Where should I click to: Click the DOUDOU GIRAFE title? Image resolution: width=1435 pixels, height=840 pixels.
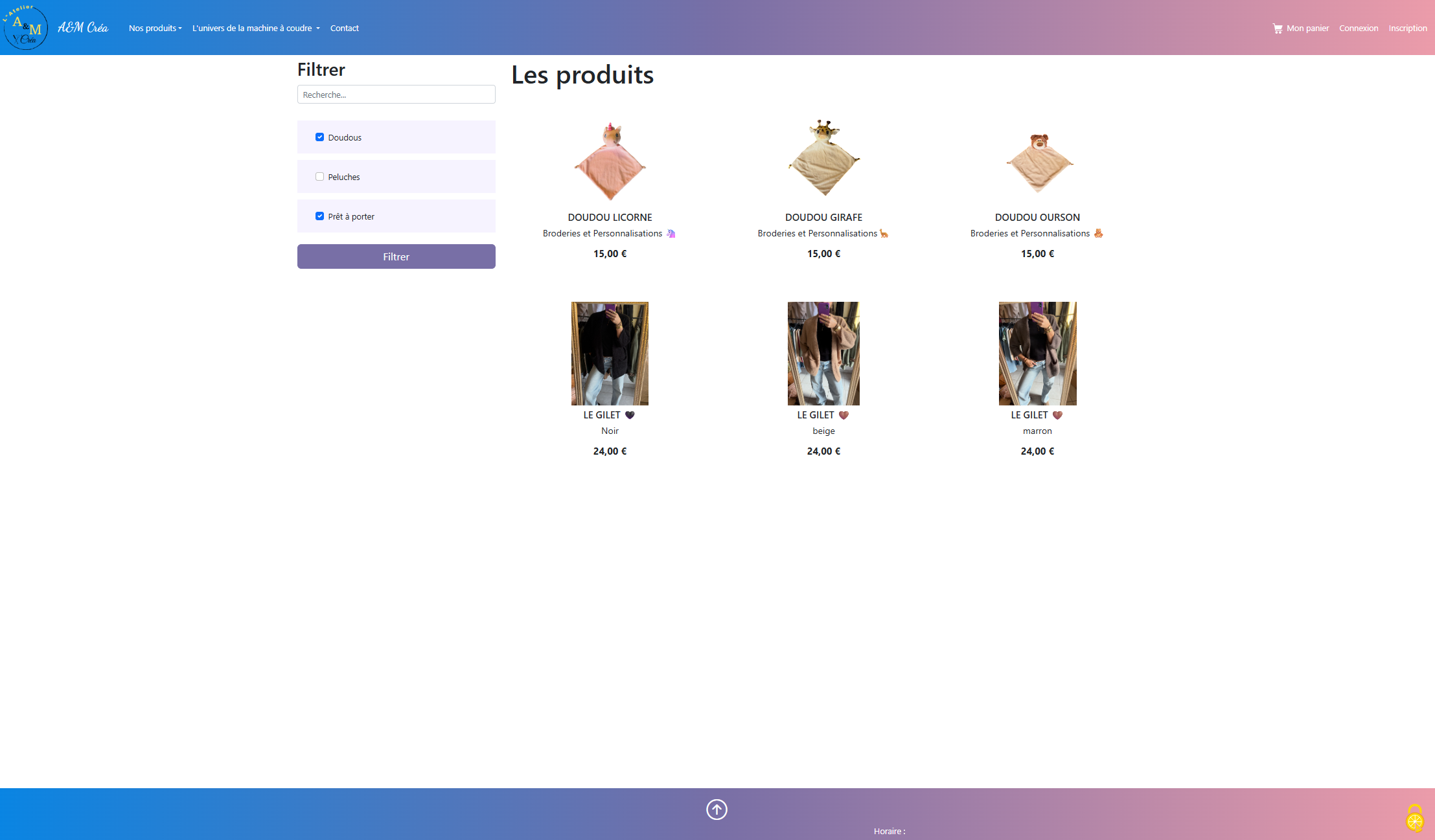(x=824, y=218)
